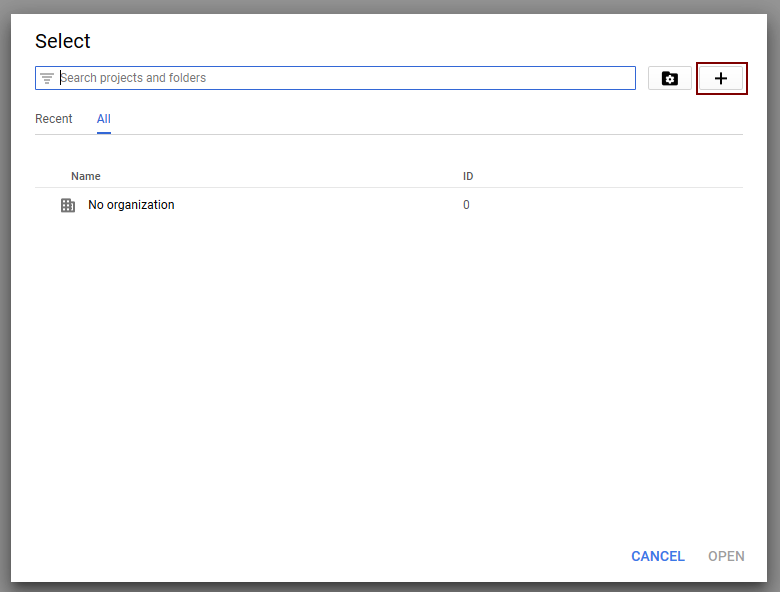Switch to the Recent tab
The image size is (780, 592).
click(x=54, y=119)
